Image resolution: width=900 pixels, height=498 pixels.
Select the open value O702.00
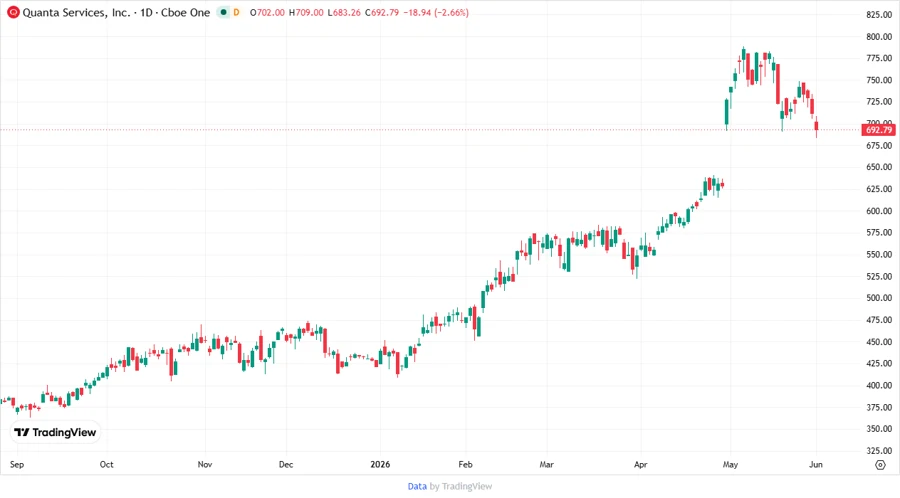(267, 12)
